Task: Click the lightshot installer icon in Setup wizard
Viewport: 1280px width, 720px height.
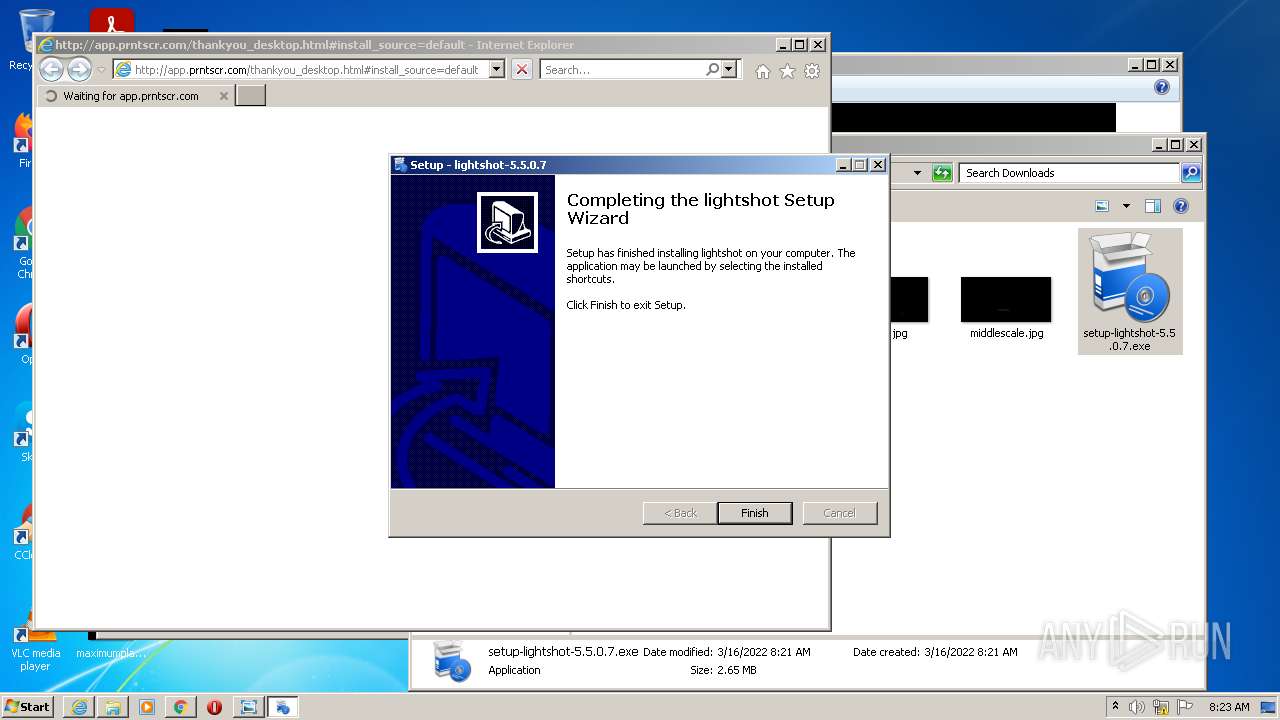Action: tap(508, 222)
